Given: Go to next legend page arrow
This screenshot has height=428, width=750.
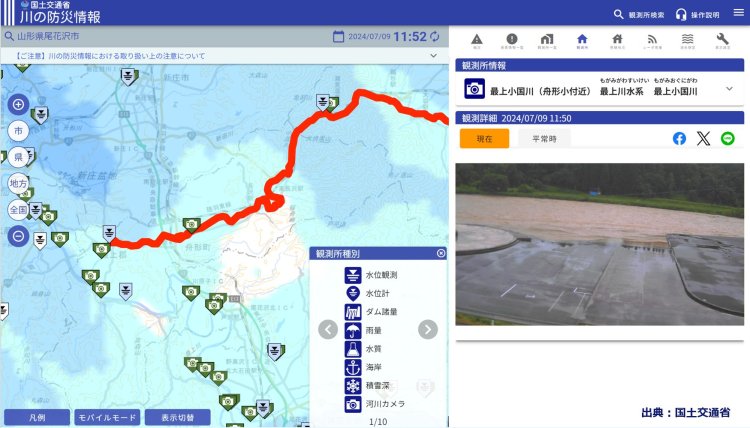Looking at the screenshot, I should click(x=428, y=329).
